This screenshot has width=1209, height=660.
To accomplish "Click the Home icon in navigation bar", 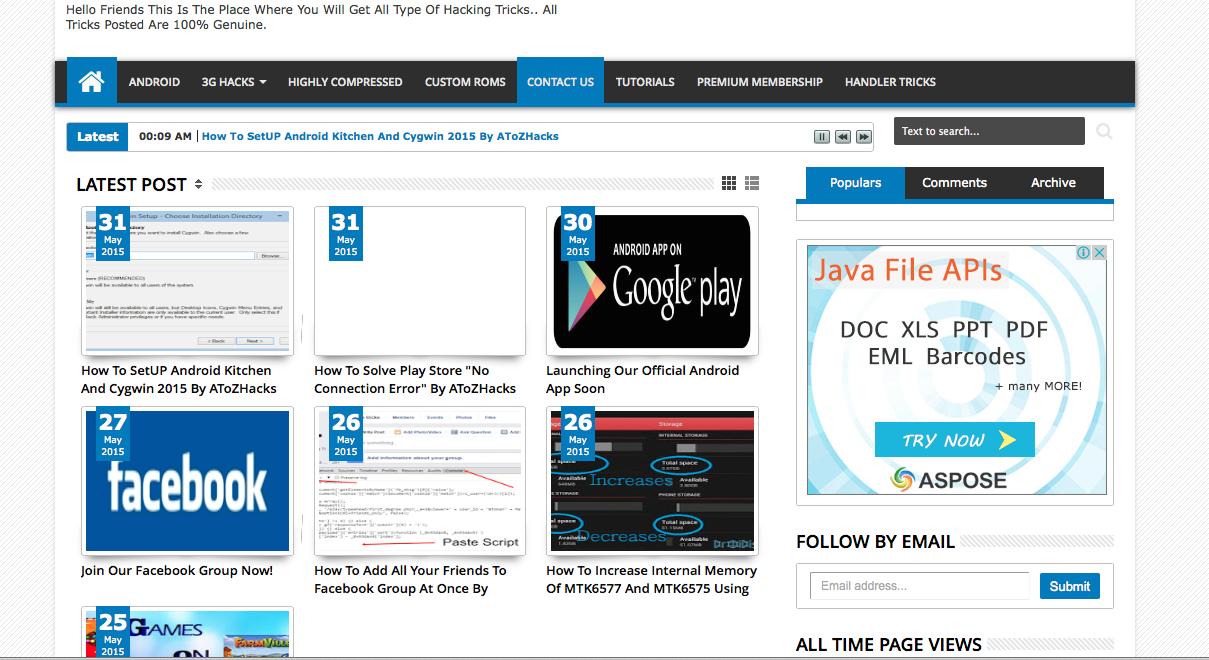I will tap(91, 82).
